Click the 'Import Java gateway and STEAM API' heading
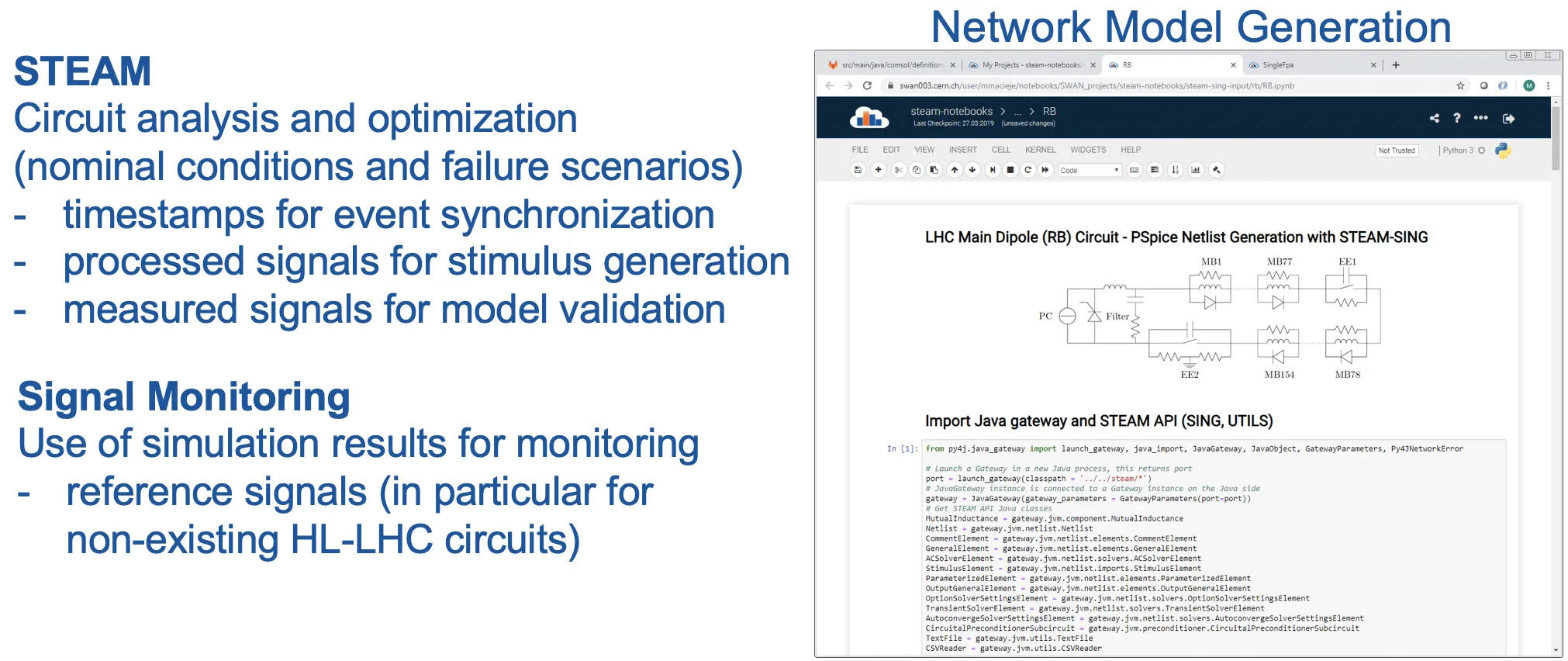Screen dimensions: 1568x661 click(x=1099, y=420)
